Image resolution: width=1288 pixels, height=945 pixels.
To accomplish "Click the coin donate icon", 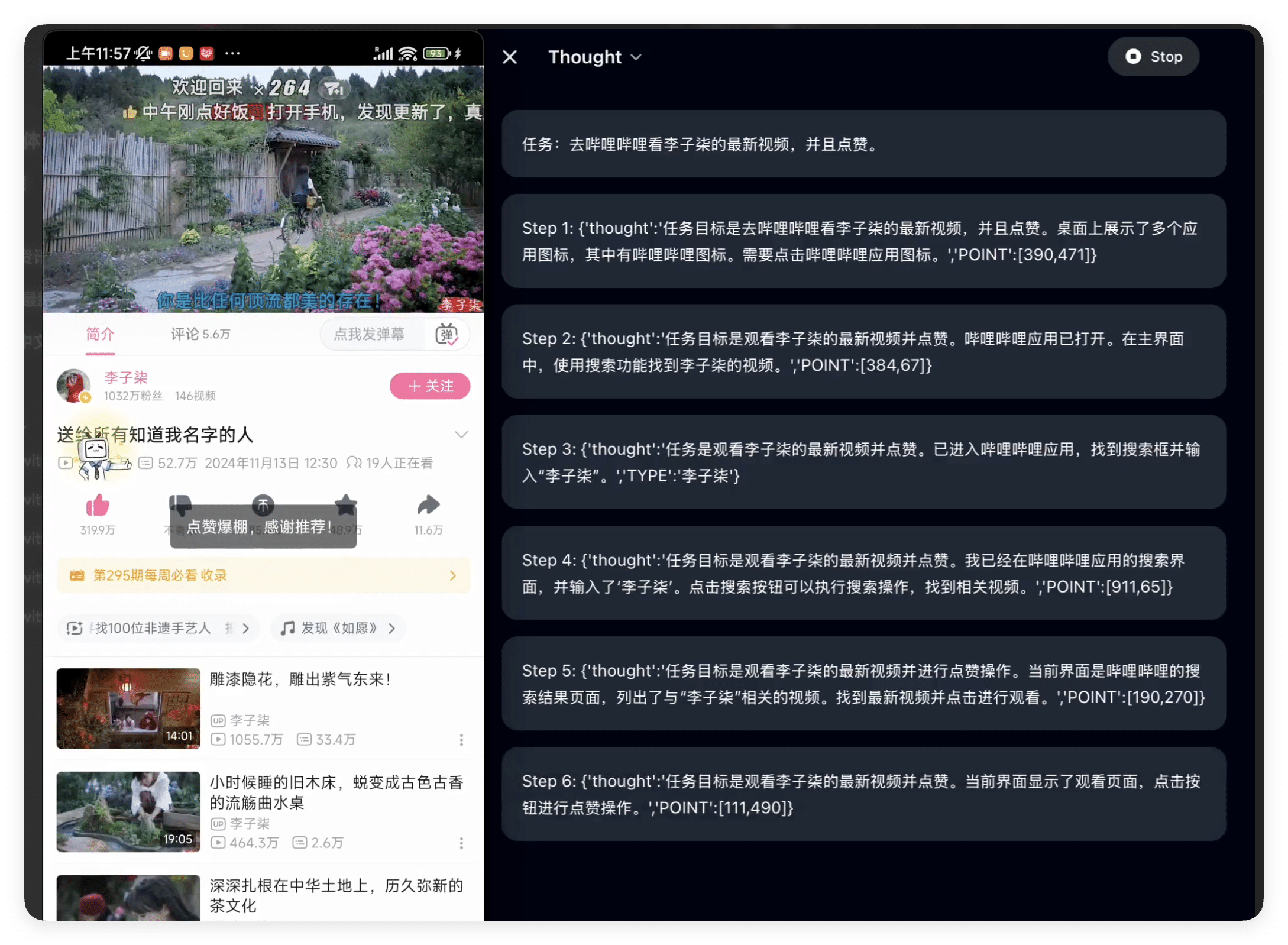I will click(263, 504).
